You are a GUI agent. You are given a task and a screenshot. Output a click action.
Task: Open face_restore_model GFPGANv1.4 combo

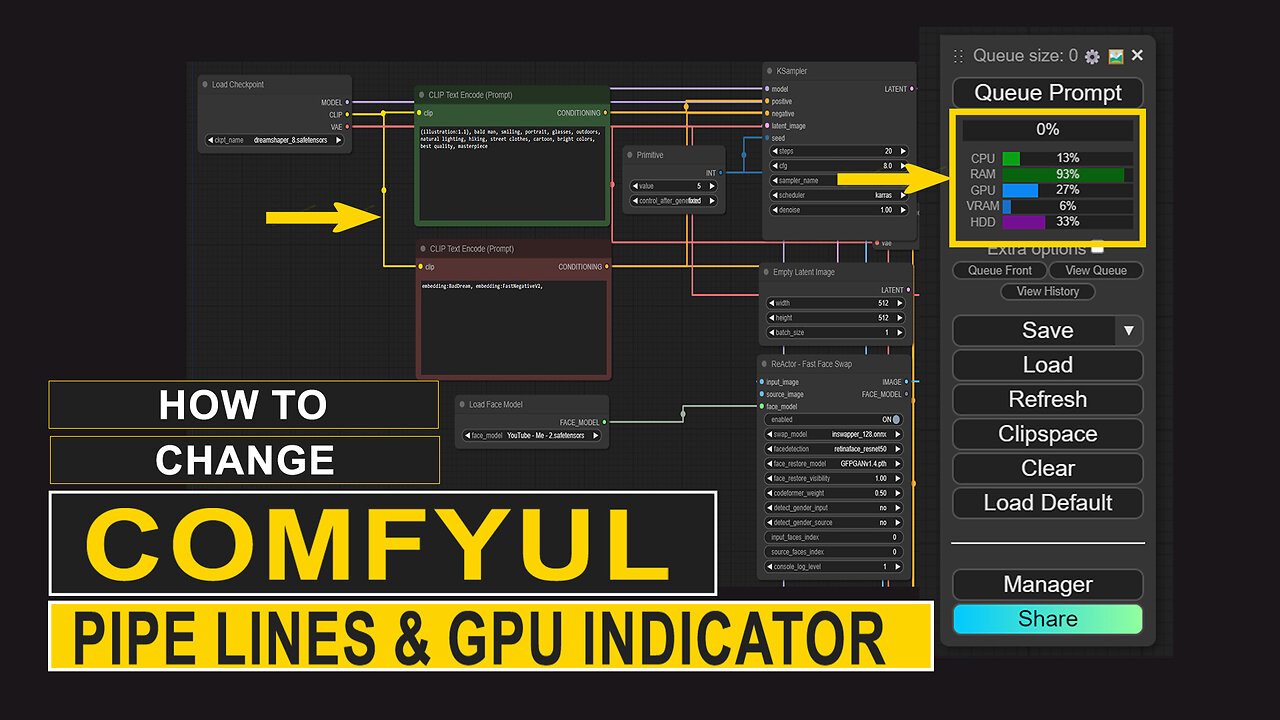(x=834, y=464)
